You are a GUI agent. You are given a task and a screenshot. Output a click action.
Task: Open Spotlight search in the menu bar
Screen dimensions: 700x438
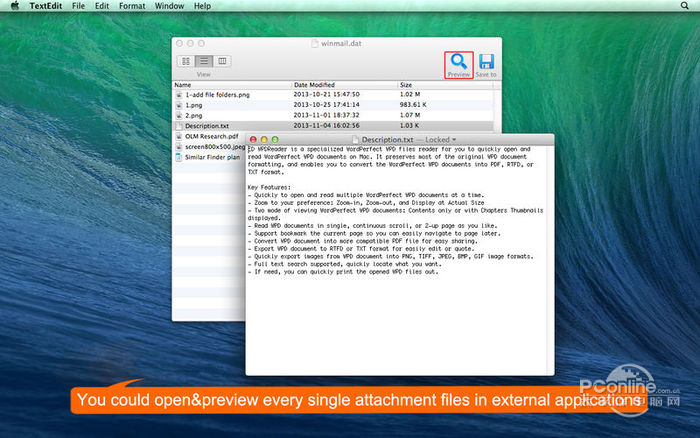pyautogui.click(x=684, y=6)
